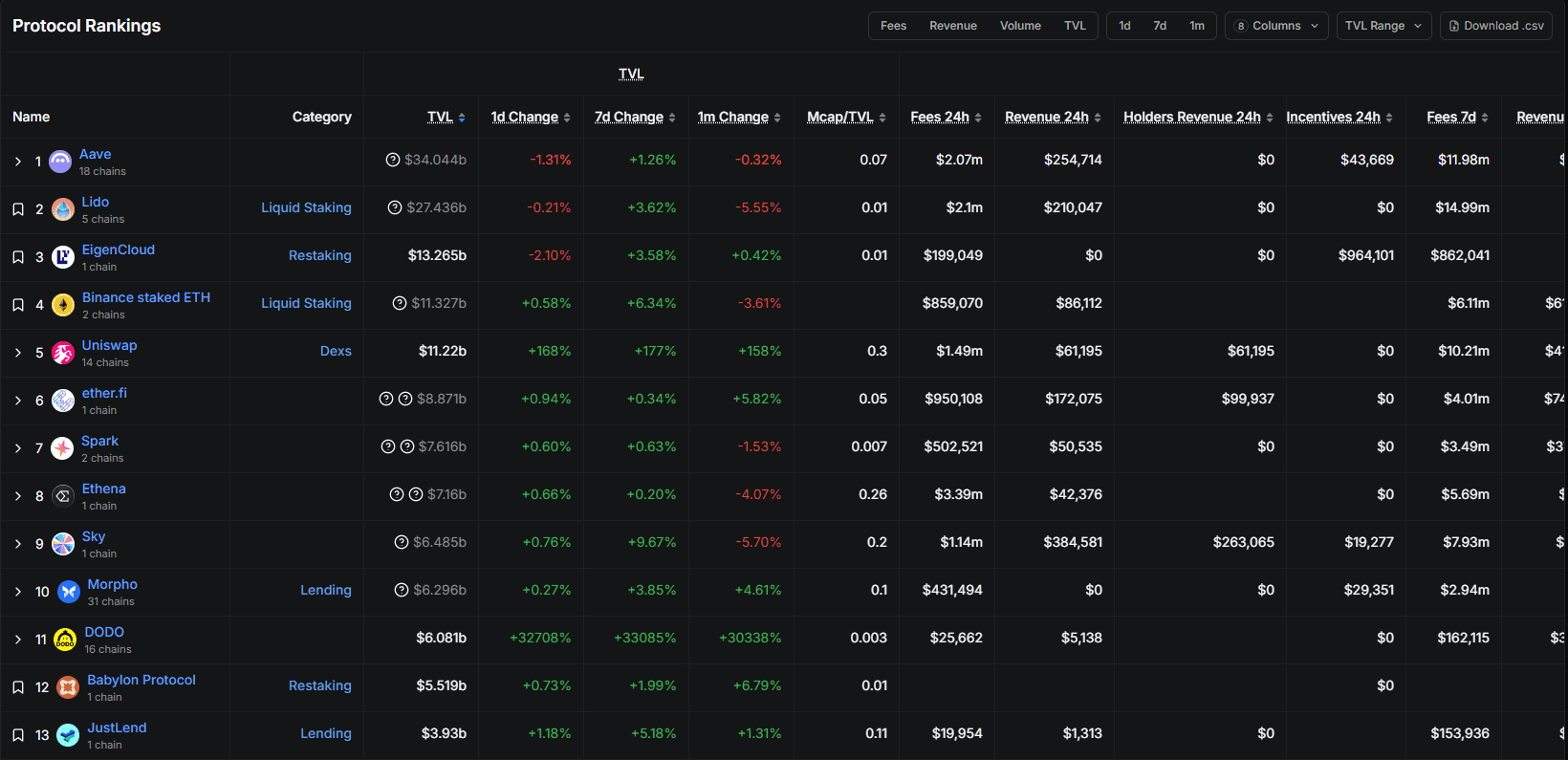
Task: Toggle bookmark for EigenCloud
Action: (x=18, y=257)
